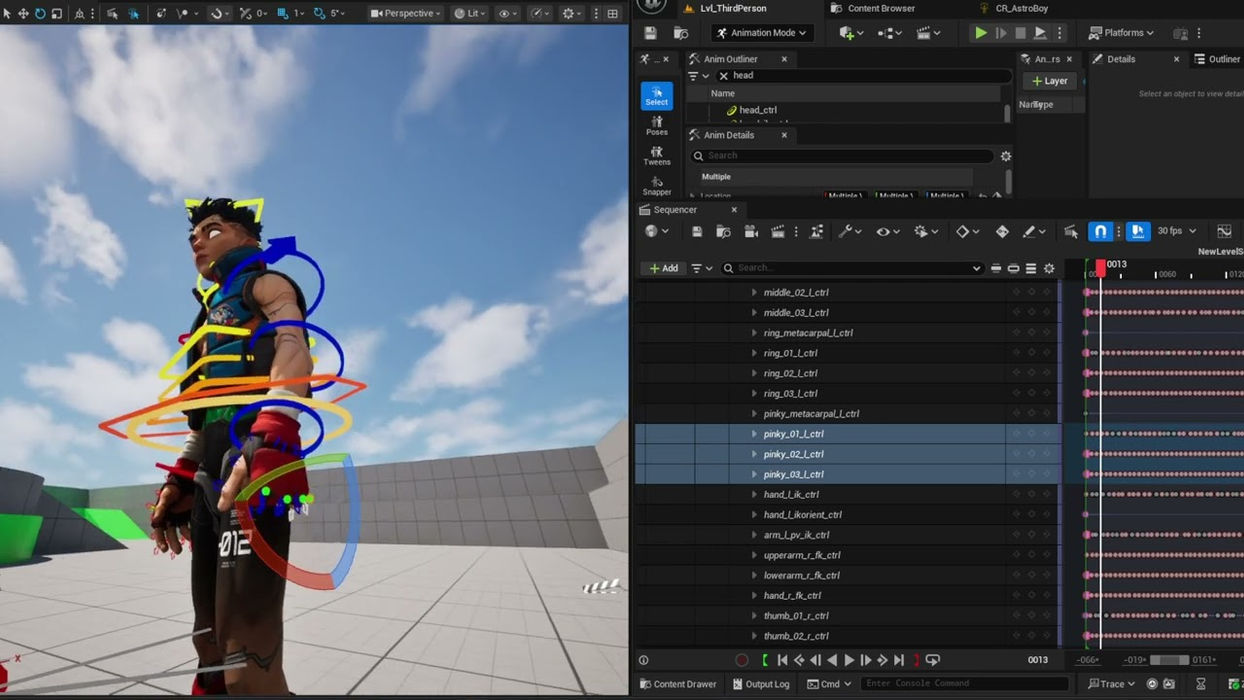Viewport: 1244px width, 700px height.
Task: Open the Platforms menu
Action: point(1121,33)
